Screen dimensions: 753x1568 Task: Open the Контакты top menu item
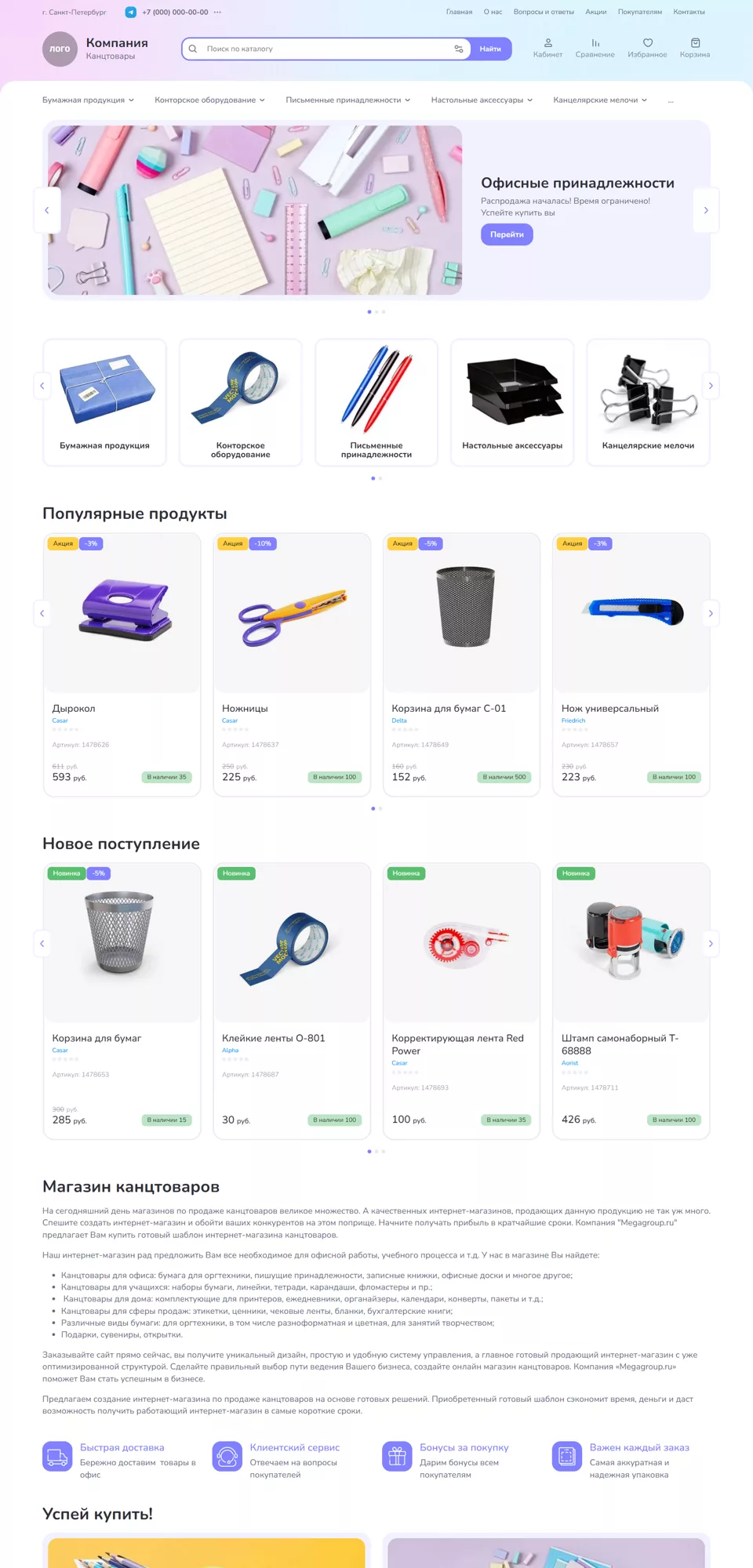[x=689, y=12]
